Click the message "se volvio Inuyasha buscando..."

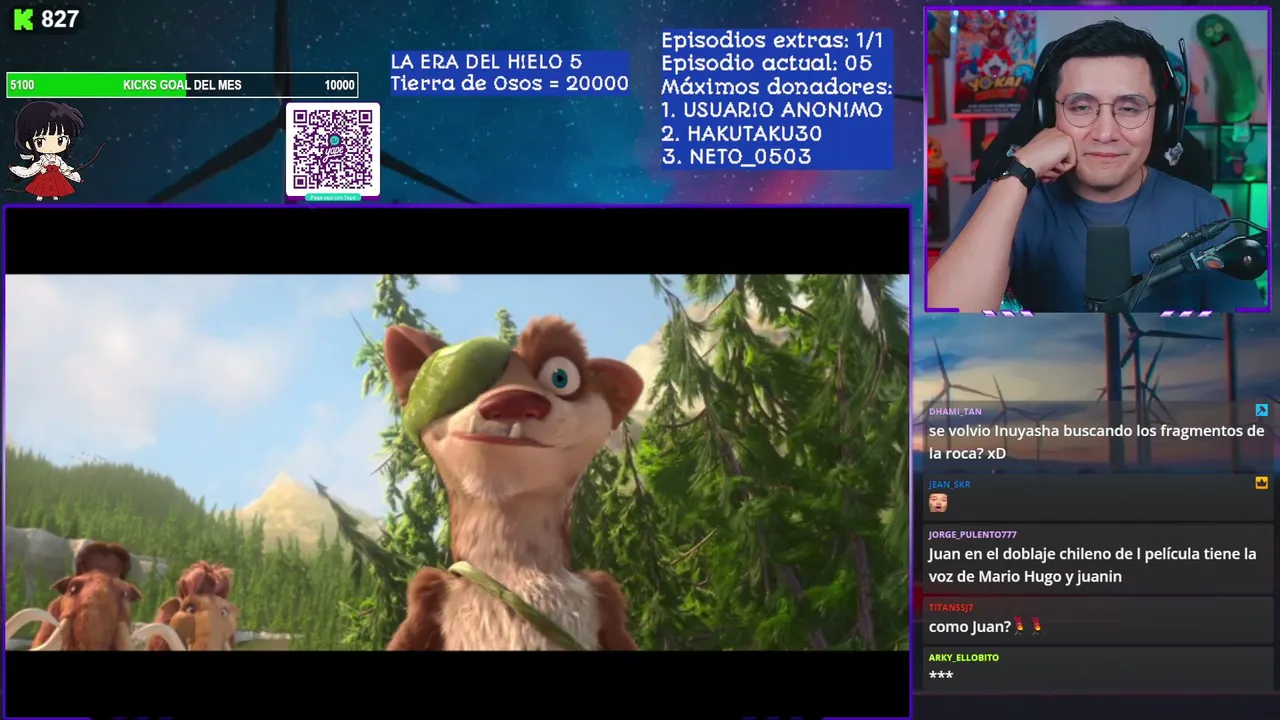tap(1097, 442)
